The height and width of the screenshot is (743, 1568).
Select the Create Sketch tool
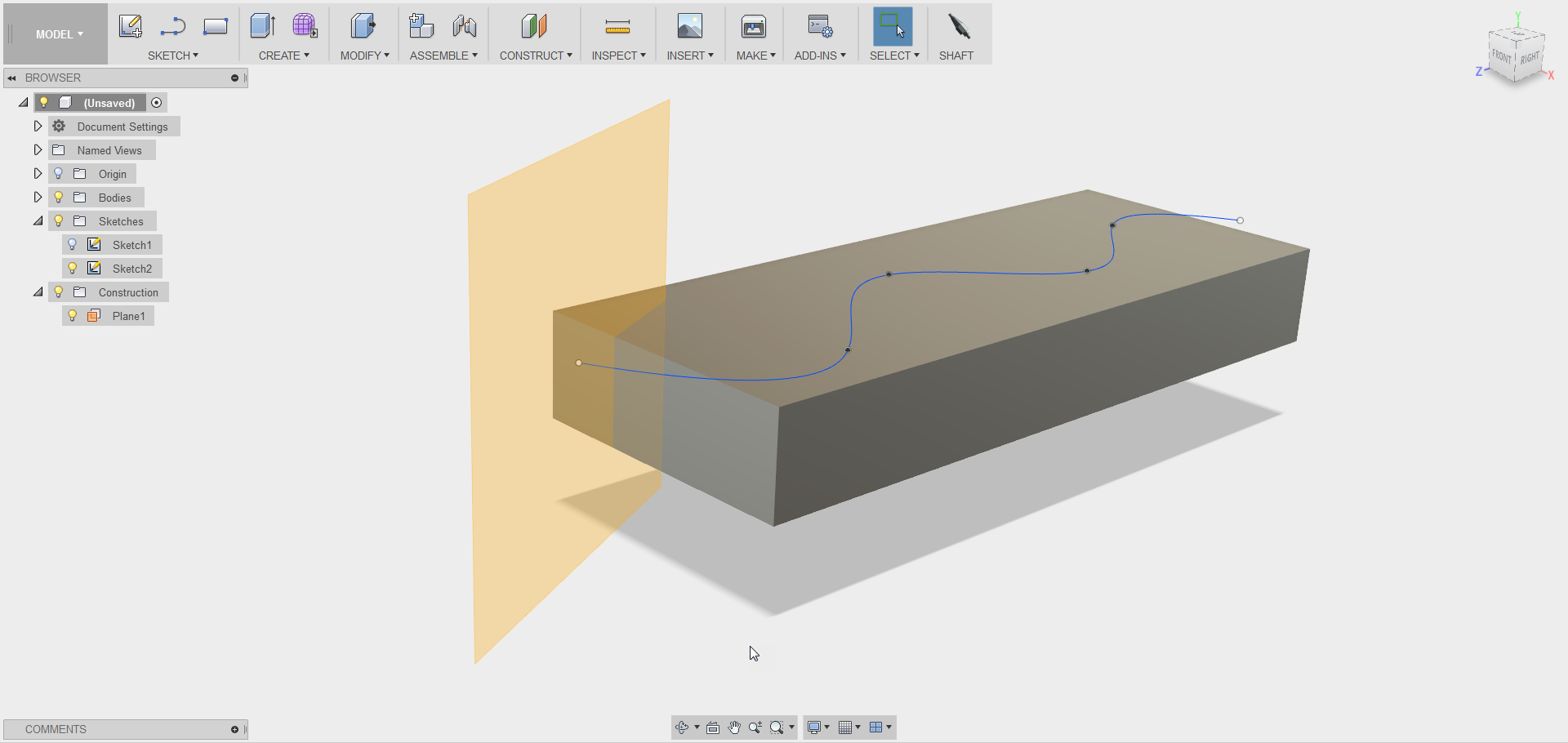pyautogui.click(x=131, y=26)
